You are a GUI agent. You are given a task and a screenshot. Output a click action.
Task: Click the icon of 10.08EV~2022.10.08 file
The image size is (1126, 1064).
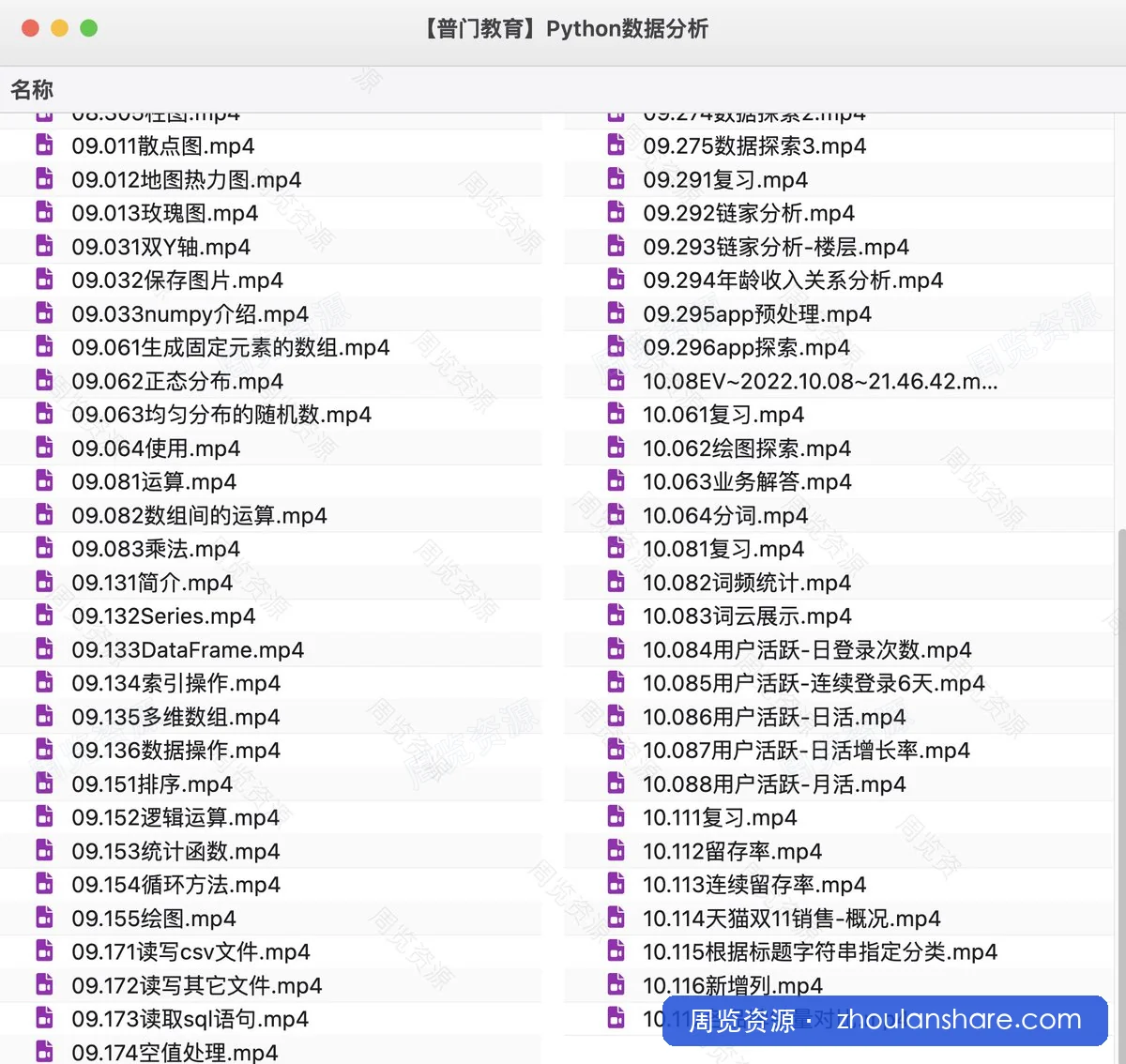click(x=616, y=381)
